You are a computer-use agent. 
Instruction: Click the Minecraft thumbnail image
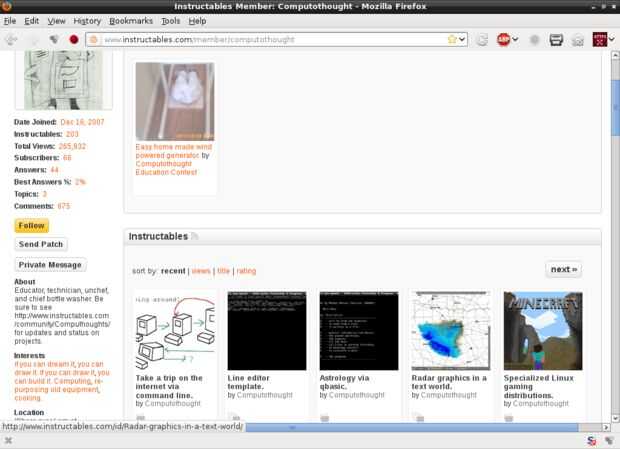(x=543, y=331)
